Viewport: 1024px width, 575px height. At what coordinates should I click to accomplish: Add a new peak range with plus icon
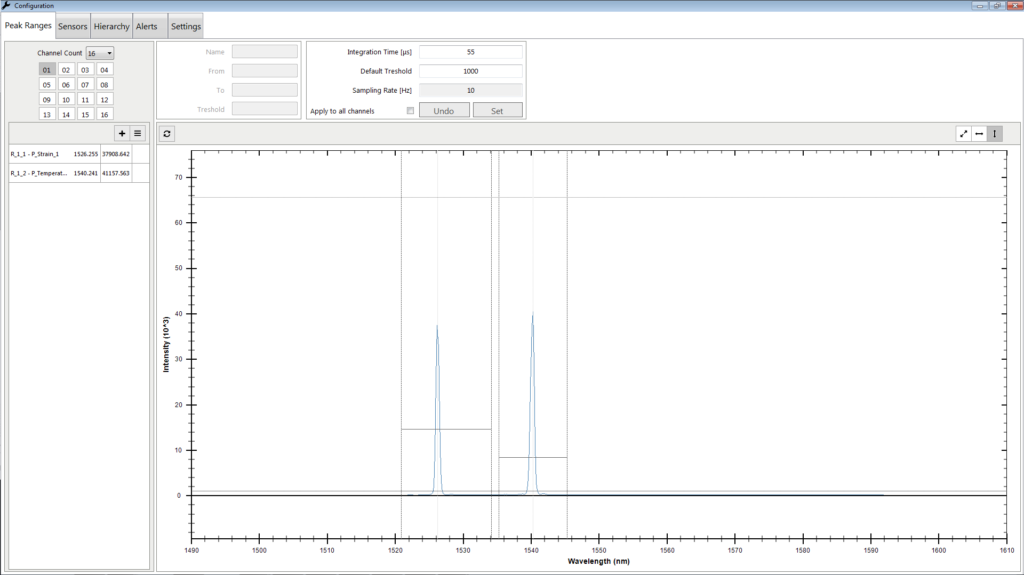tap(122, 133)
